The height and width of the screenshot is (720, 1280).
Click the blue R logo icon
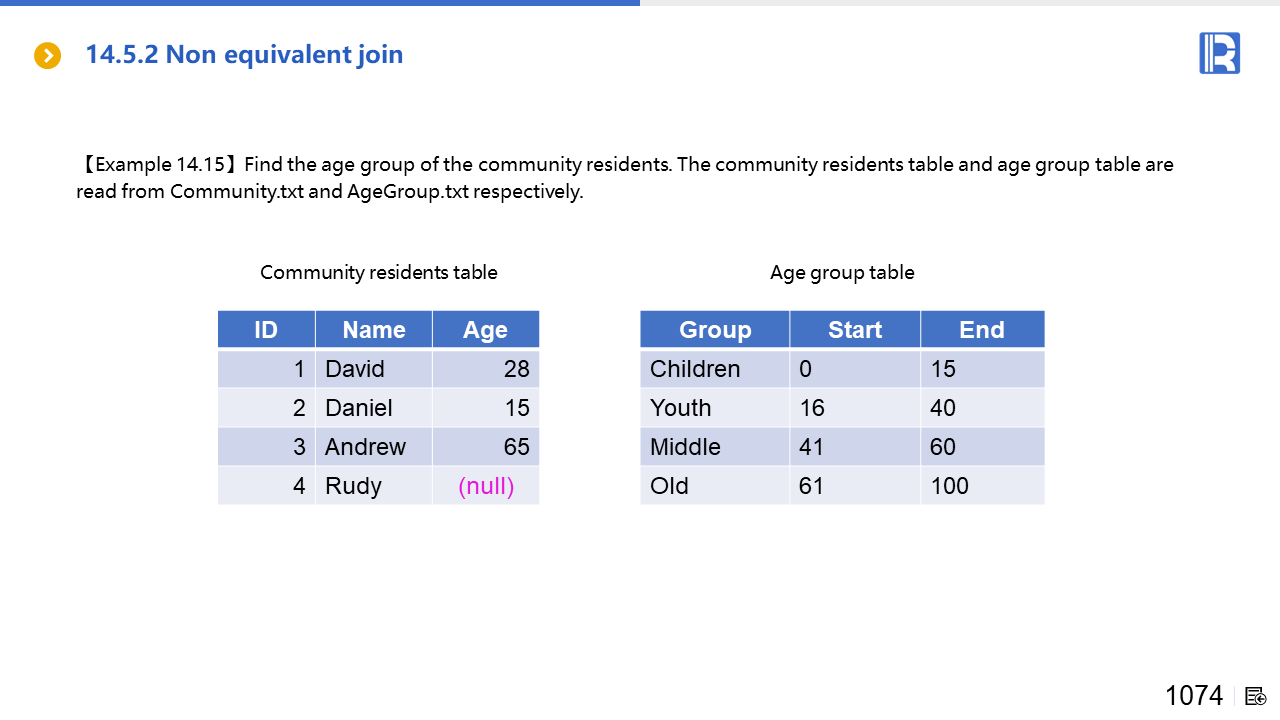click(1219, 53)
